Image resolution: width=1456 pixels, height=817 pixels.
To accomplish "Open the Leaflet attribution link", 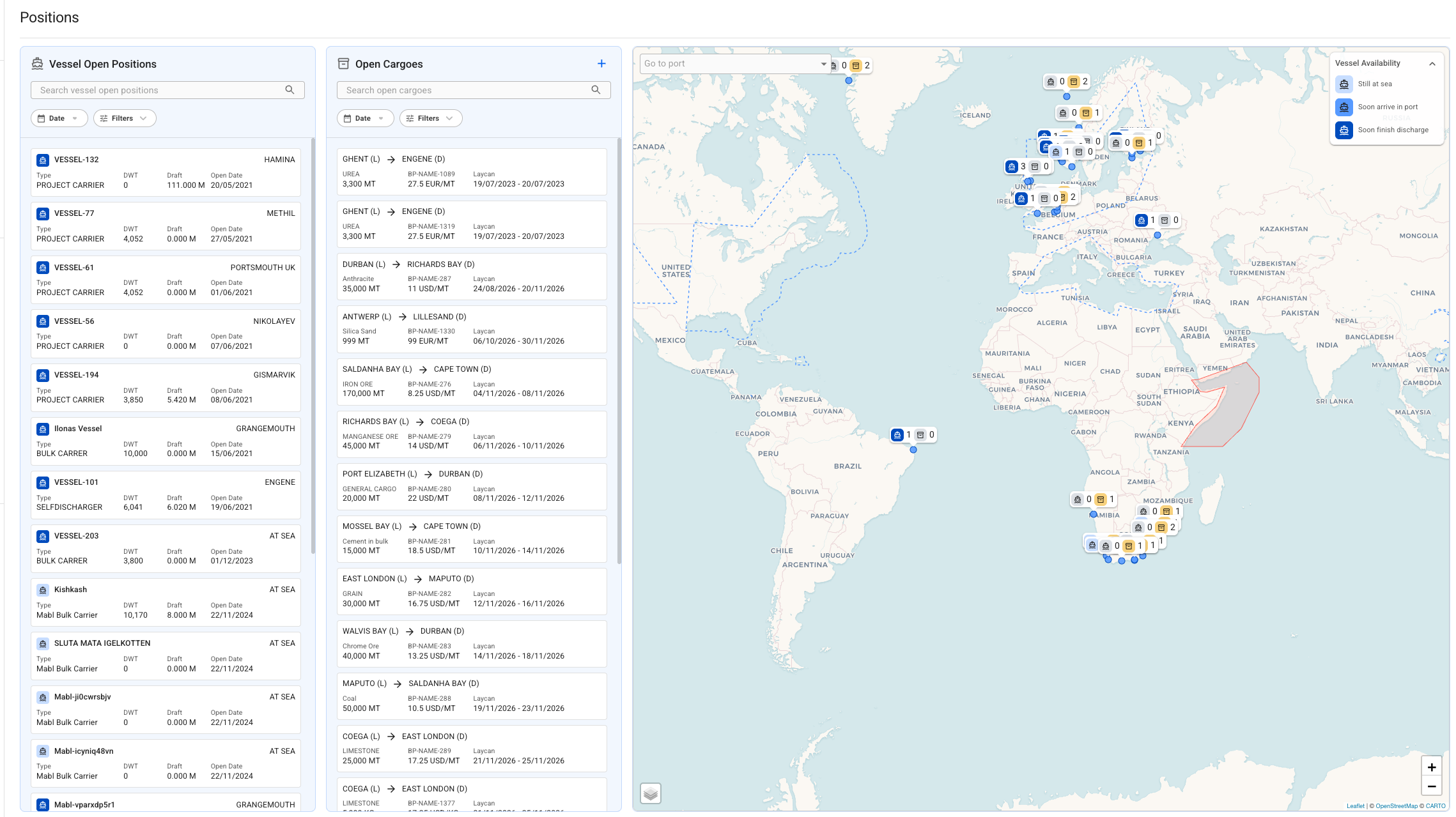I will click(1355, 806).
